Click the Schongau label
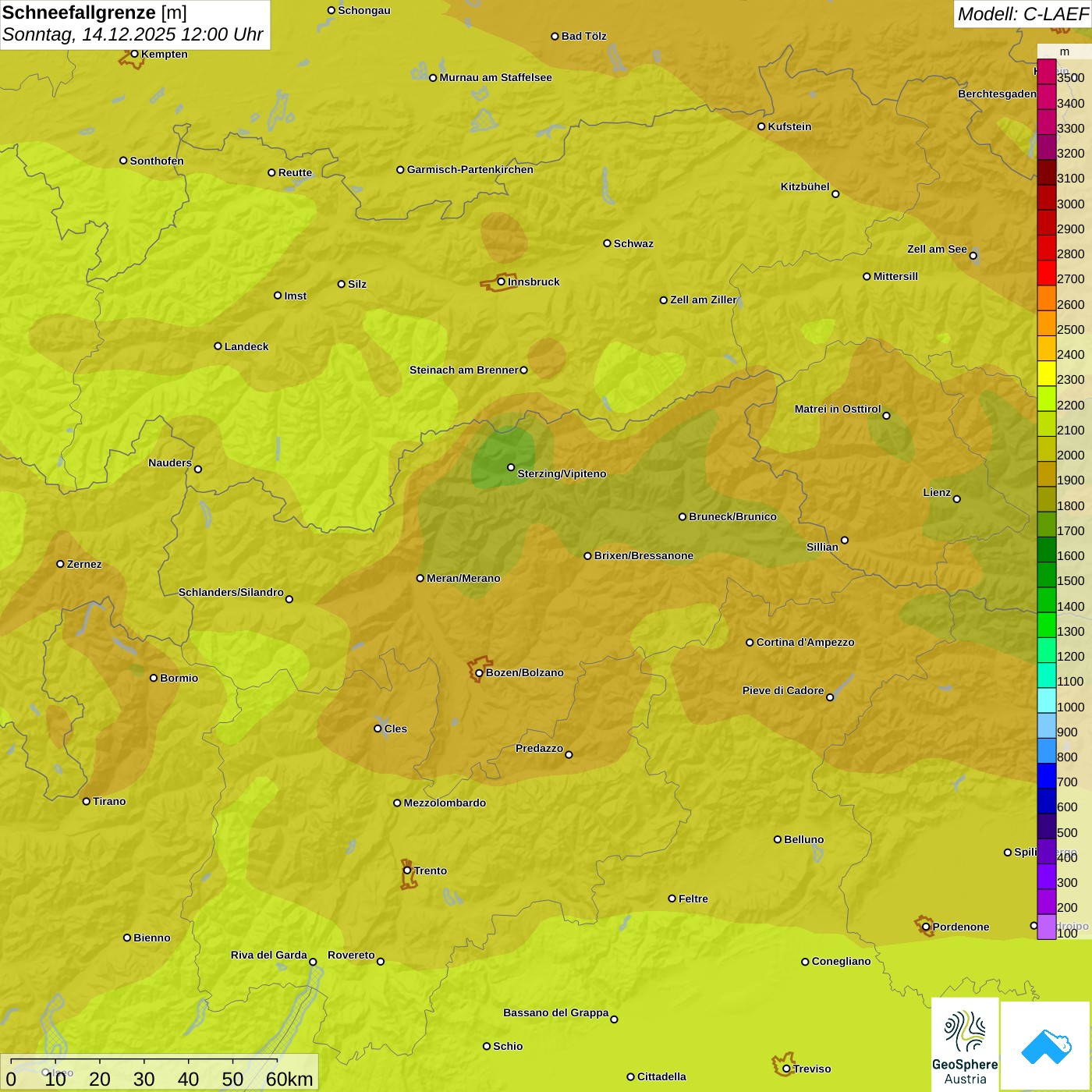 point(363,10)
